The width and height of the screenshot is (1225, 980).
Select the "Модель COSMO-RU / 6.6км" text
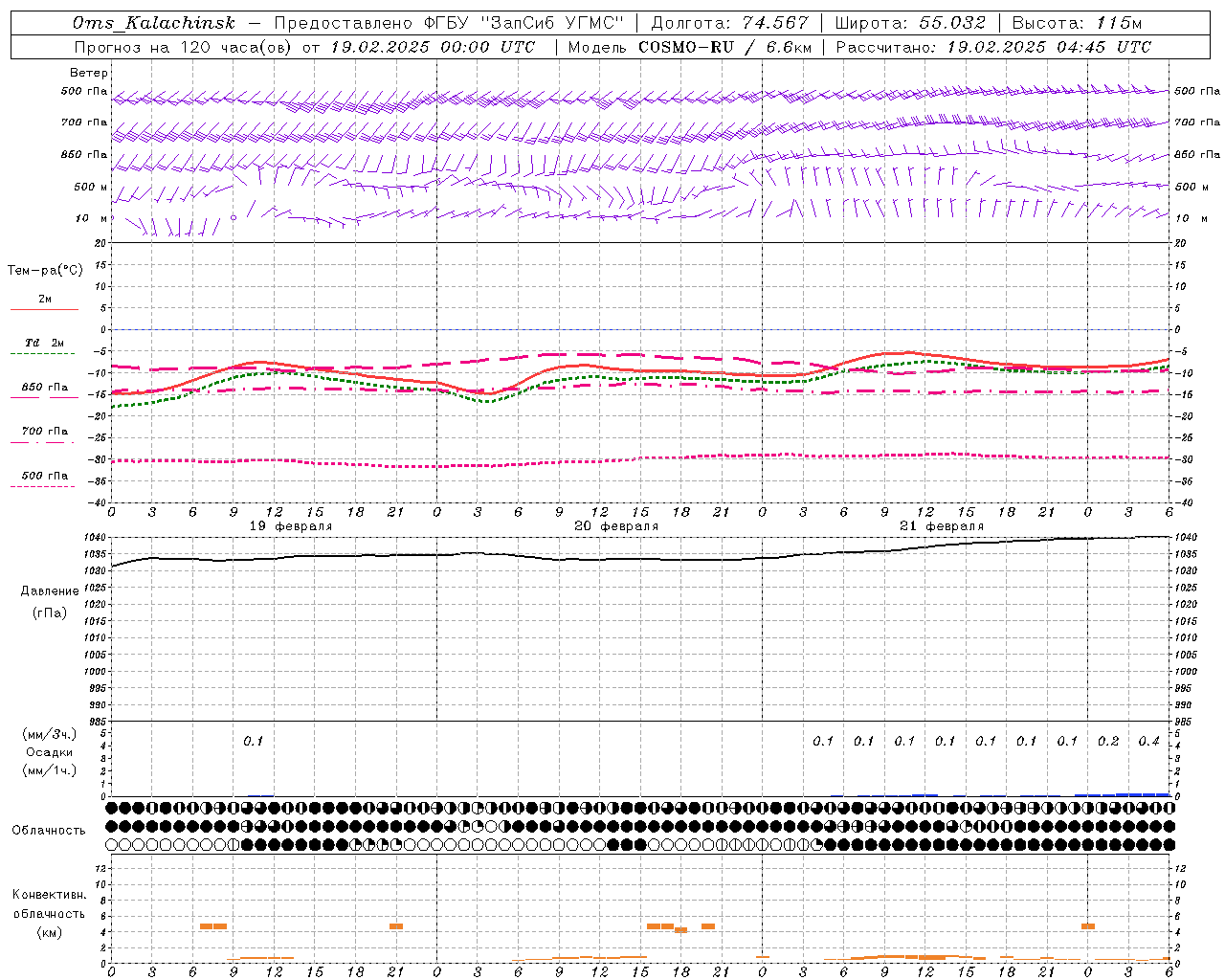click(689, 47)
